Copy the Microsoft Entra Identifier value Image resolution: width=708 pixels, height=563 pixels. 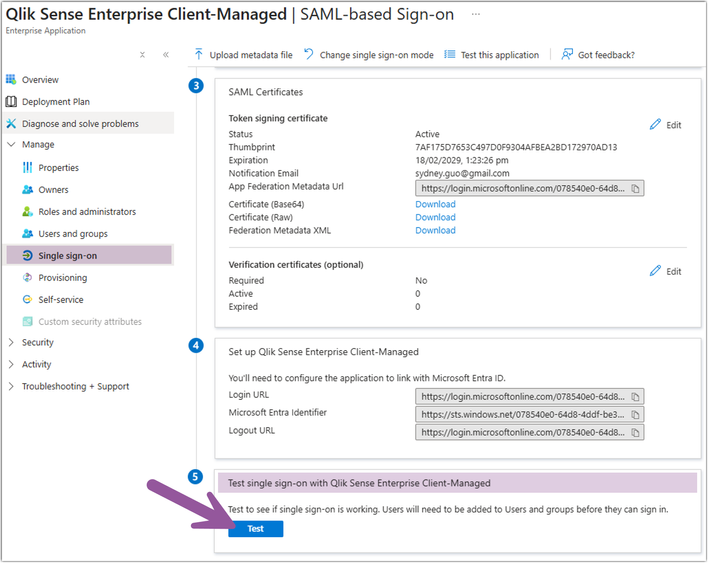pos(636,414)
